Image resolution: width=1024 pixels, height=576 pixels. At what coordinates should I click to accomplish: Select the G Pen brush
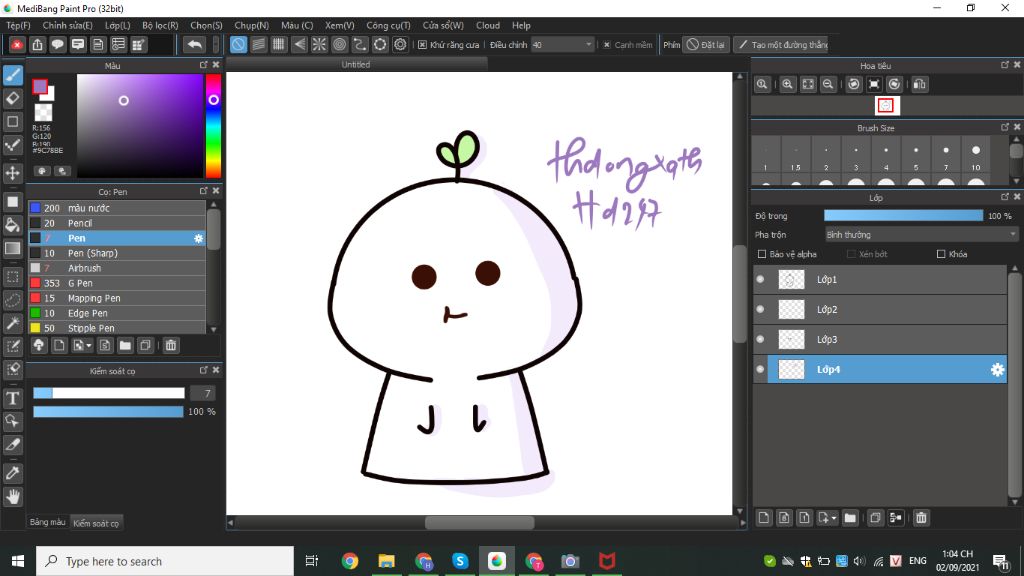tap(81, 283)
